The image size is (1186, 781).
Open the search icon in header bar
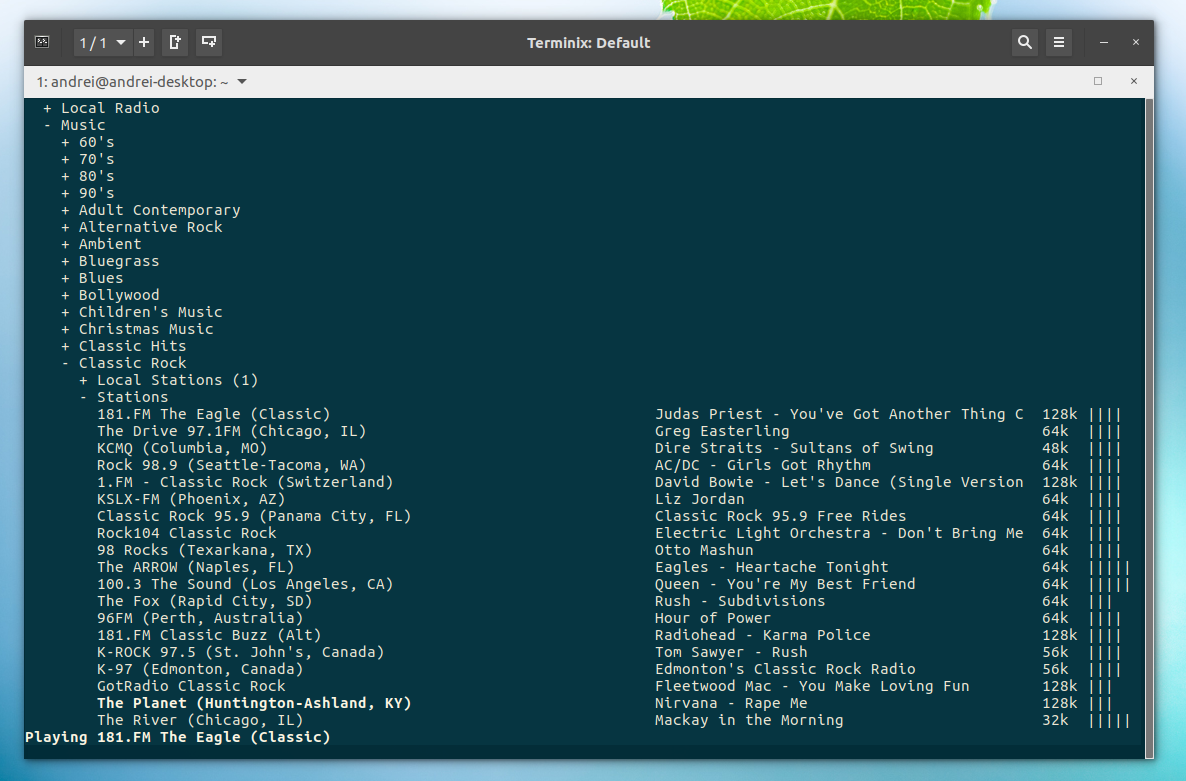coord(1024,42)
